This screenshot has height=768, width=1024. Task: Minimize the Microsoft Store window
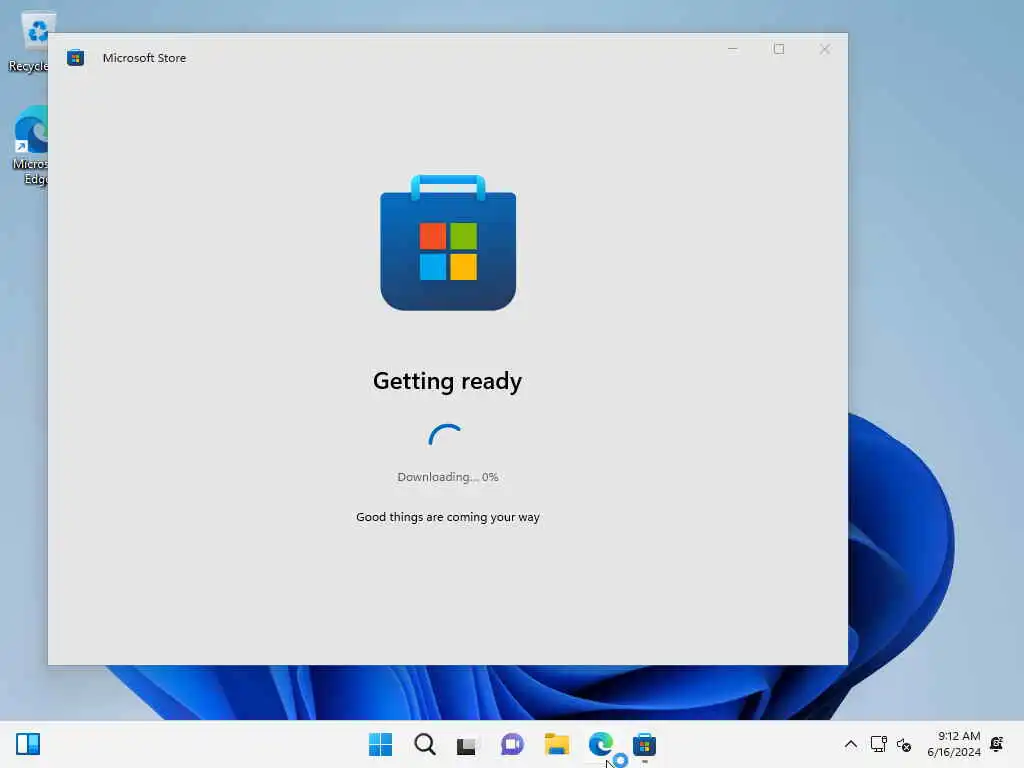pyautogui.click(x=733, y=49)
